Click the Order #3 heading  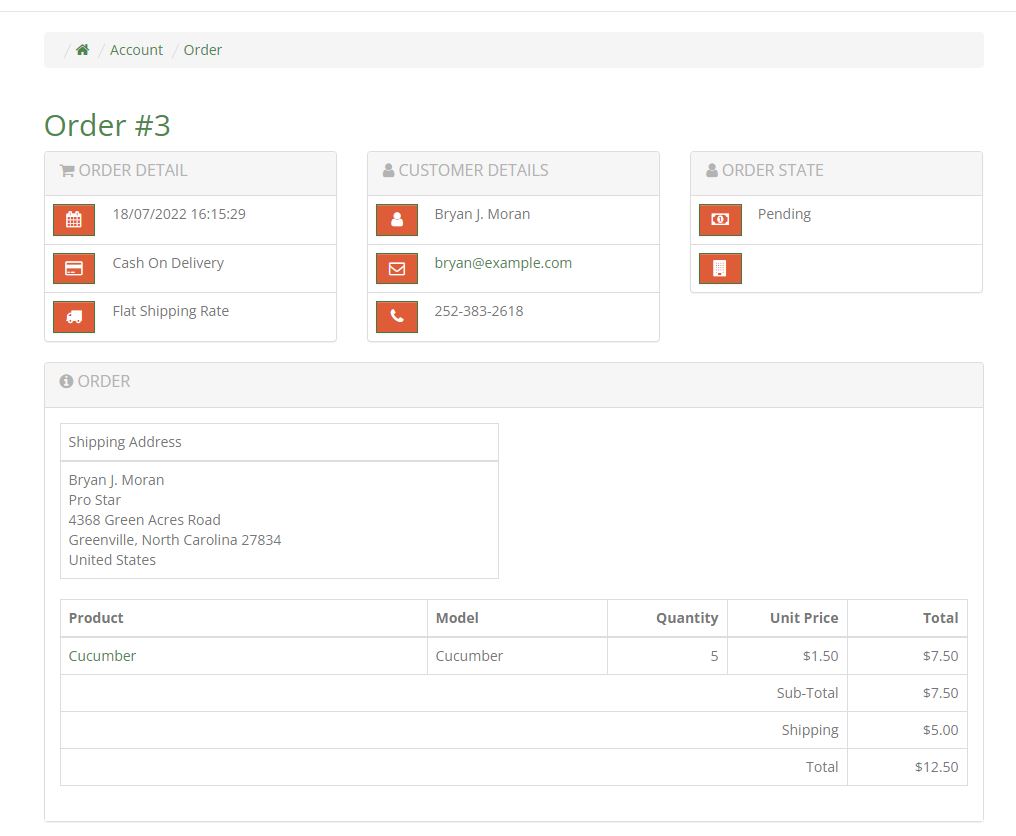[107, 126]
